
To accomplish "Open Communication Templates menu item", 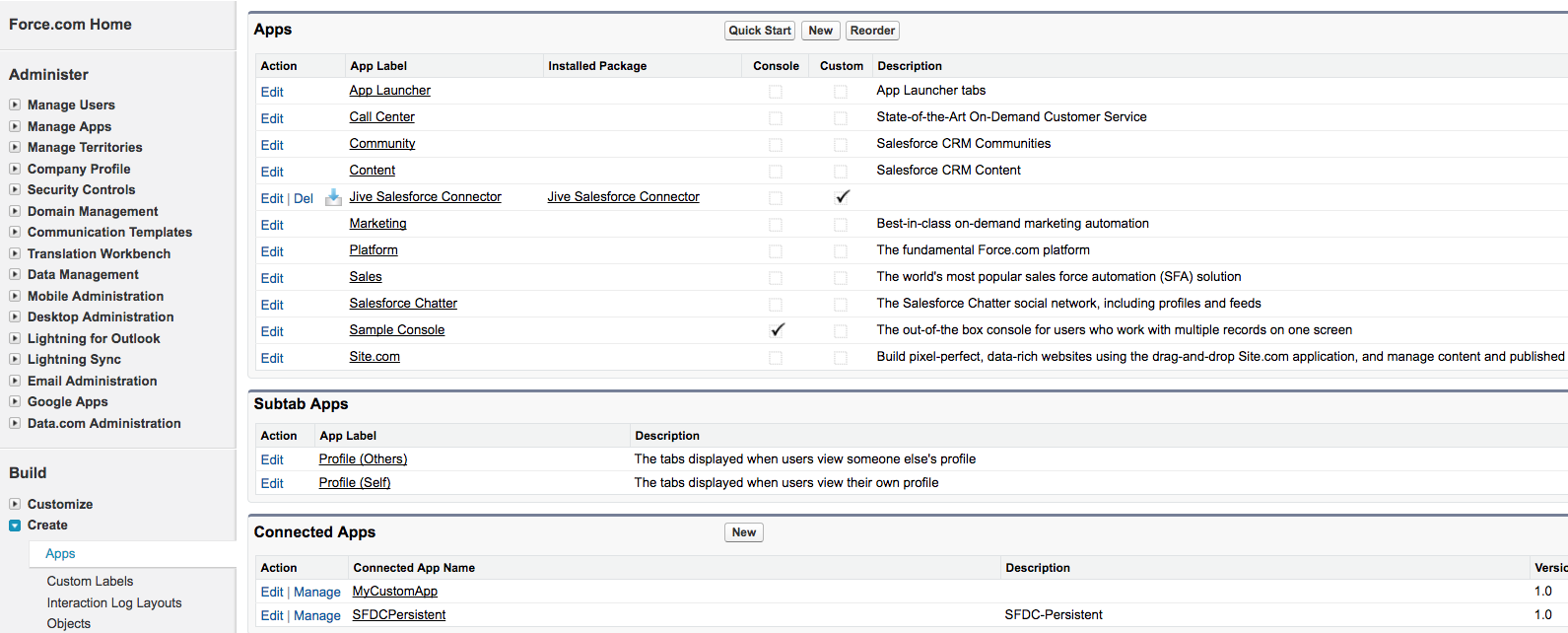I will pos(109,232).
